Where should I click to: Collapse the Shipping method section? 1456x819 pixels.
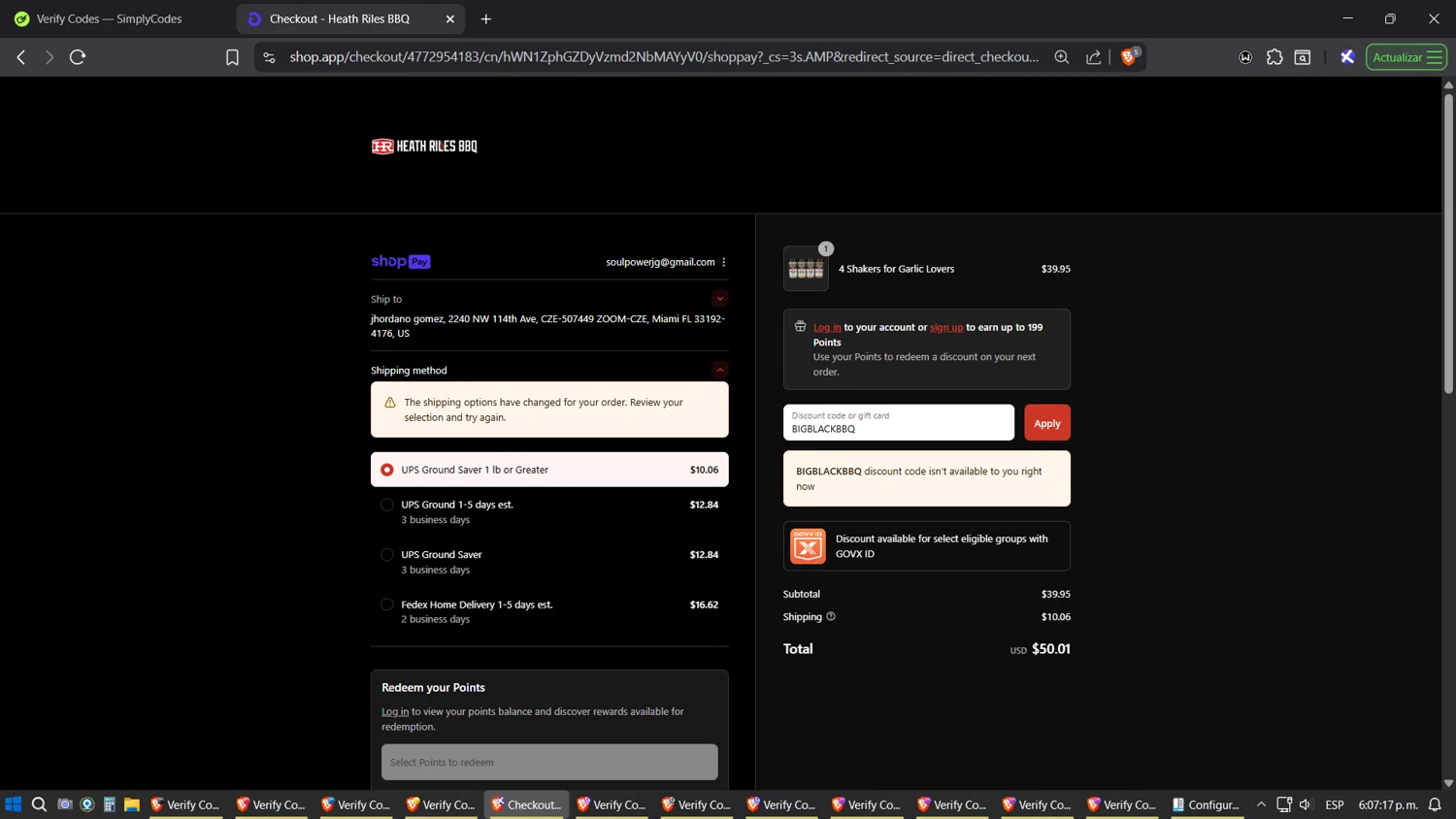pos(719,370)
